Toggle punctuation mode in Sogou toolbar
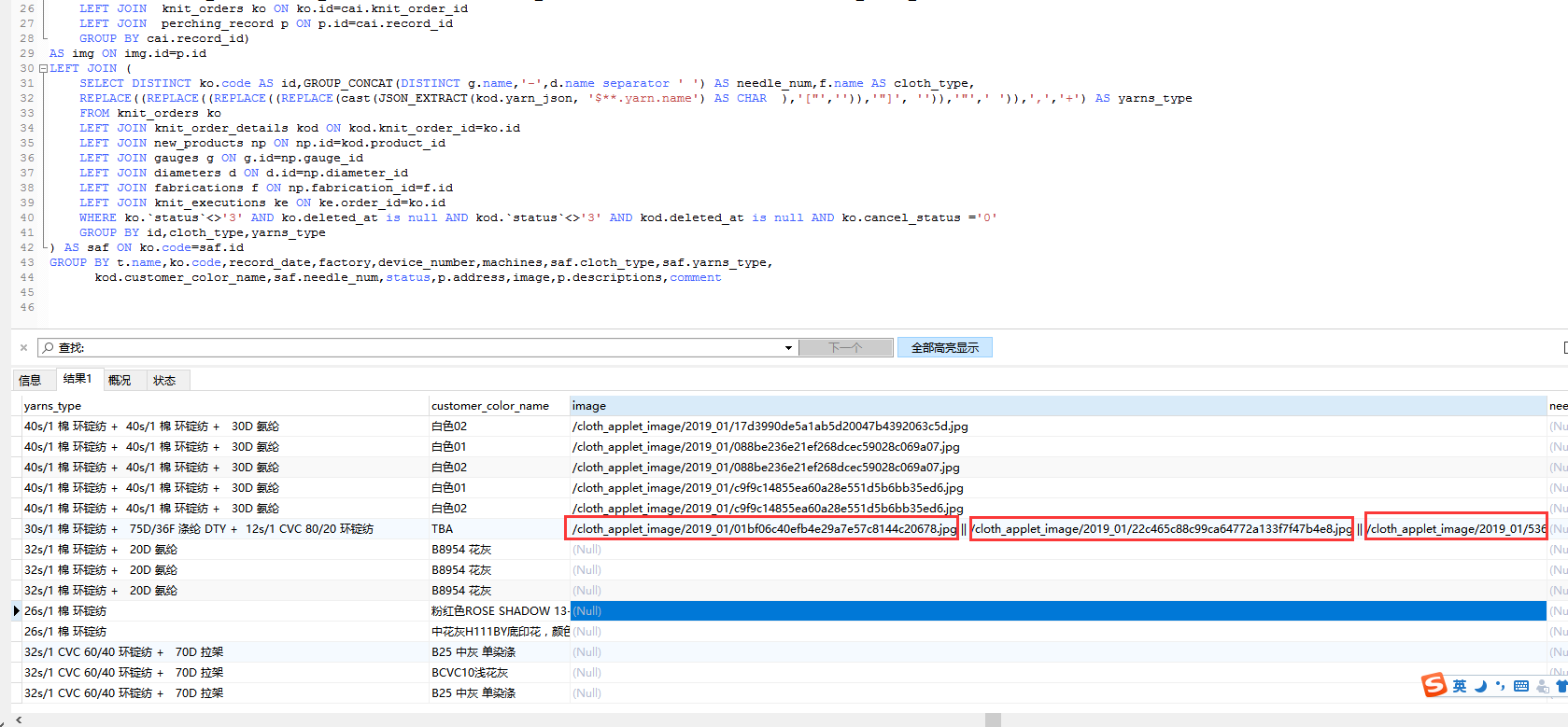The width and height of the screenshot is (1568, 727). [1500, 686]
